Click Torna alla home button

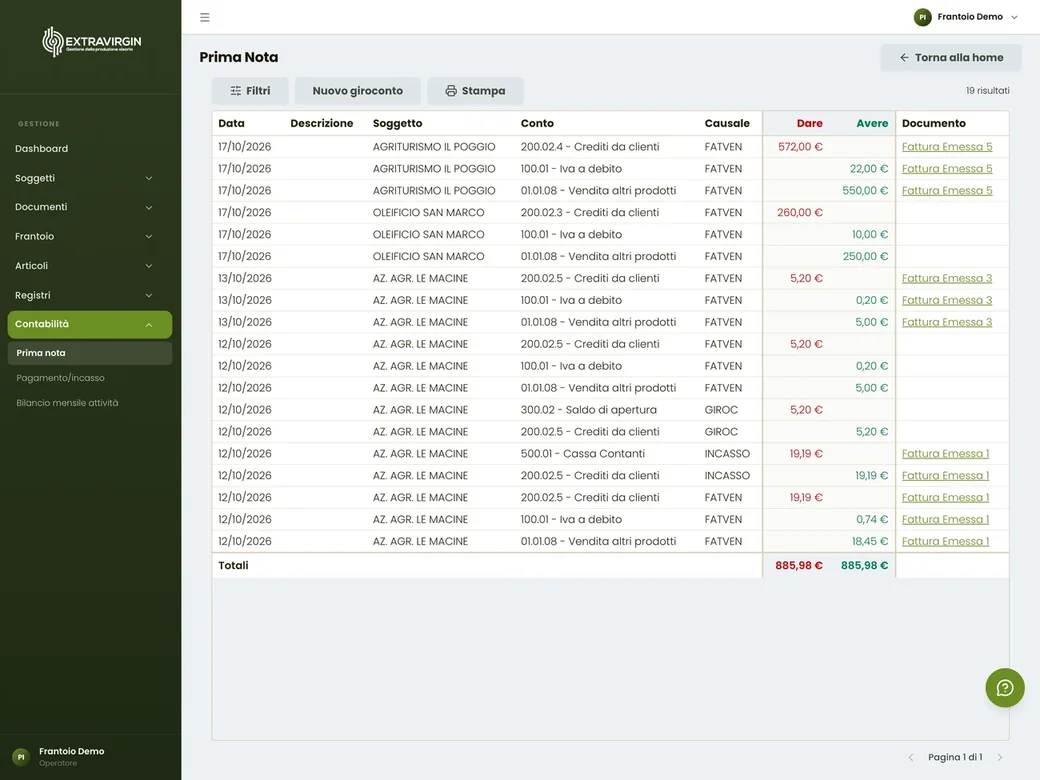point(950,58)
